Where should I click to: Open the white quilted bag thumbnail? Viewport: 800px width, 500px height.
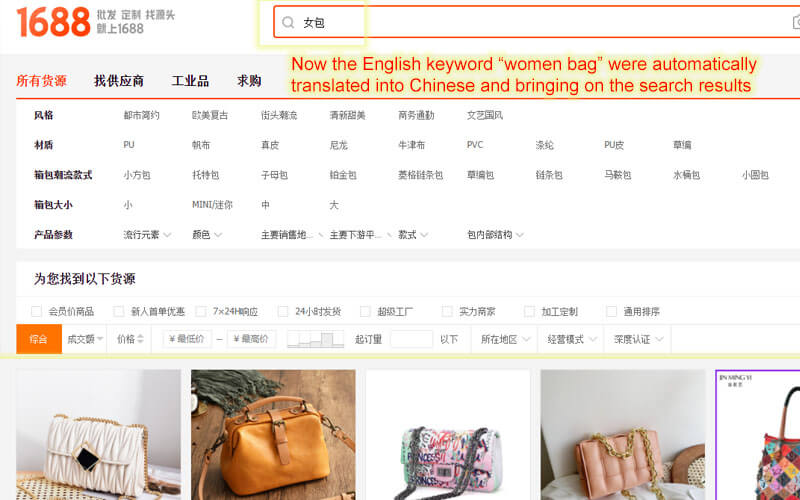click(x=98, y=435)
